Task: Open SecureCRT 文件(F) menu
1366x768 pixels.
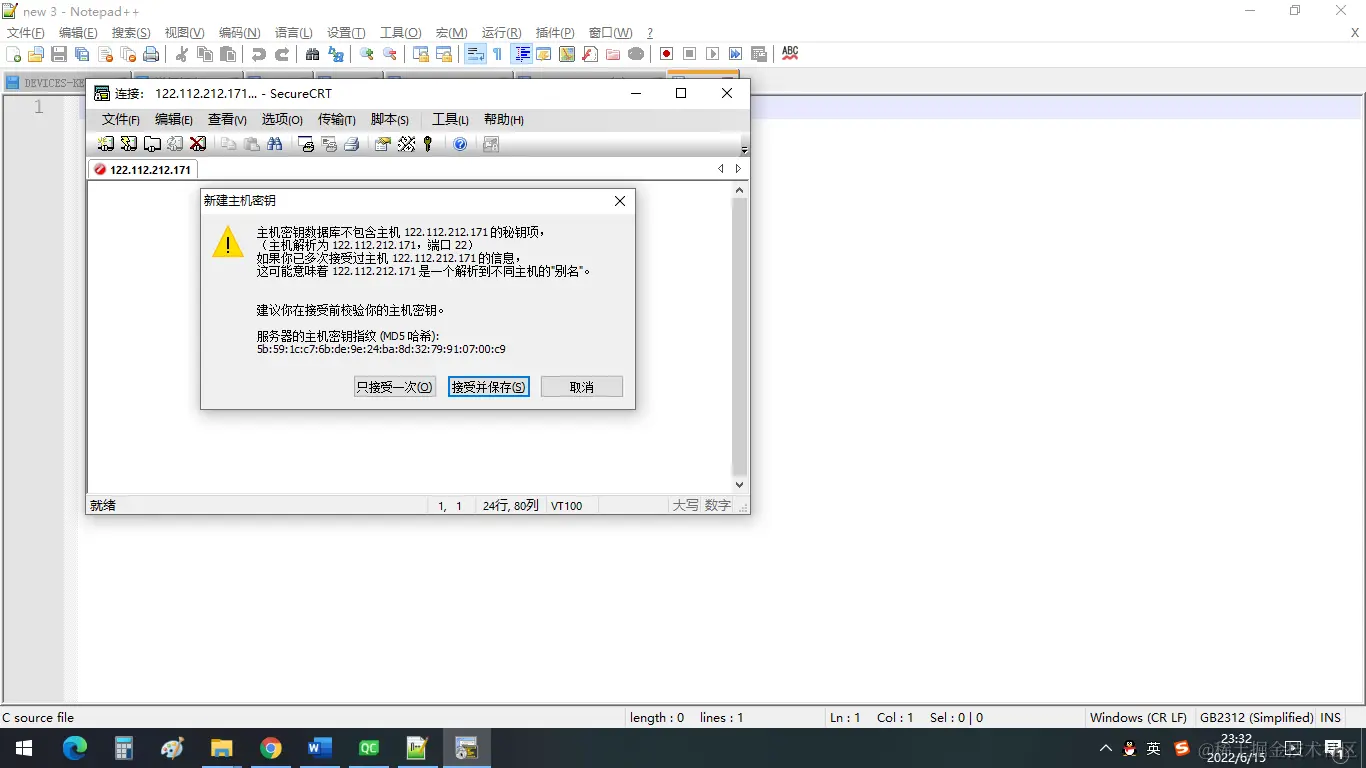Action: point(121,120)
